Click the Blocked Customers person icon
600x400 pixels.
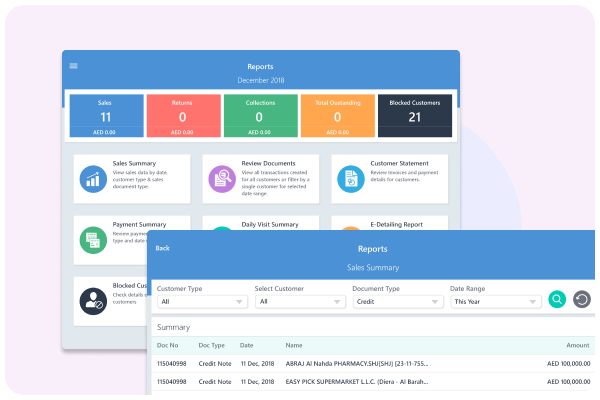93,298
